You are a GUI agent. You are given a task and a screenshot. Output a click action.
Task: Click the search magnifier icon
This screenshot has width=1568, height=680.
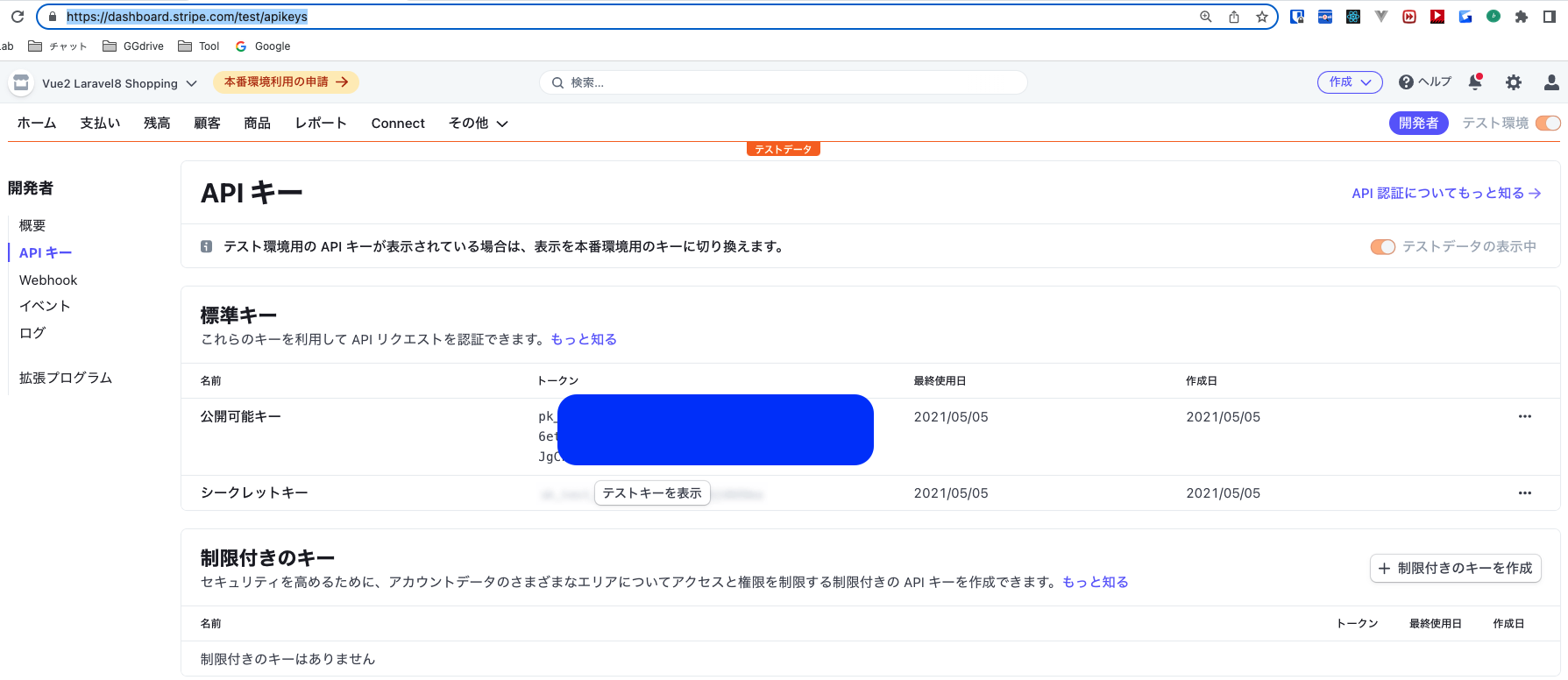(x=557, y=83)
